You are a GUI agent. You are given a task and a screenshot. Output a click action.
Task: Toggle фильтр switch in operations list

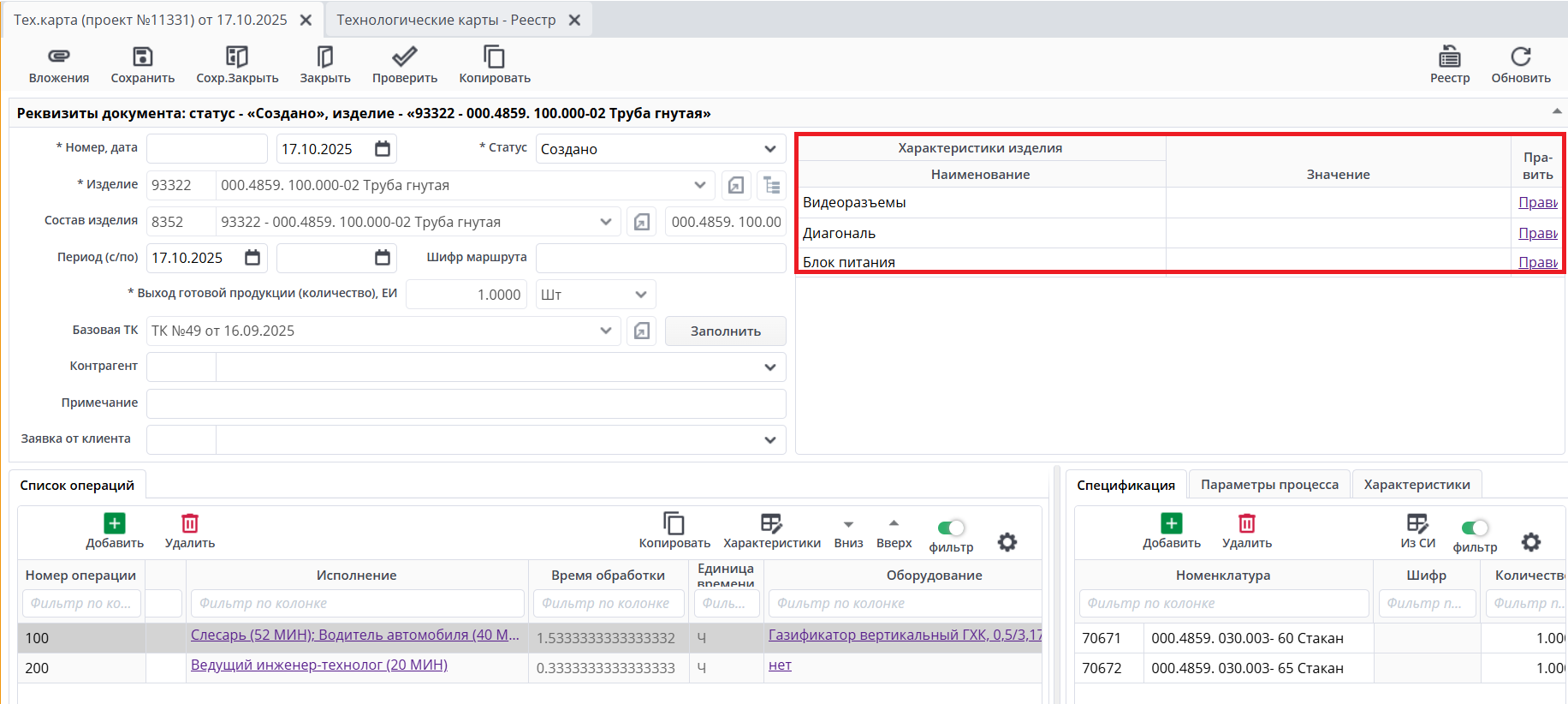(x=950, y=528)
